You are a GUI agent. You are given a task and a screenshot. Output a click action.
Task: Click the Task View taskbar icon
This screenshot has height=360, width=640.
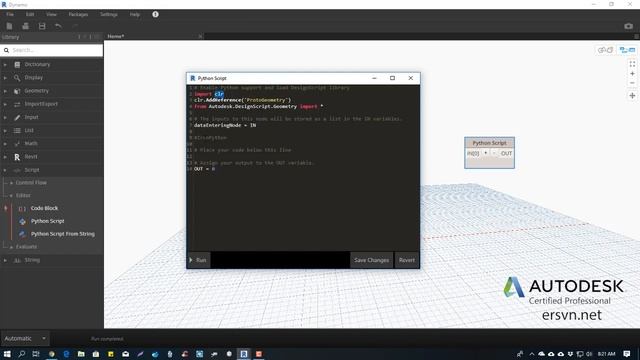click(36, 354)
